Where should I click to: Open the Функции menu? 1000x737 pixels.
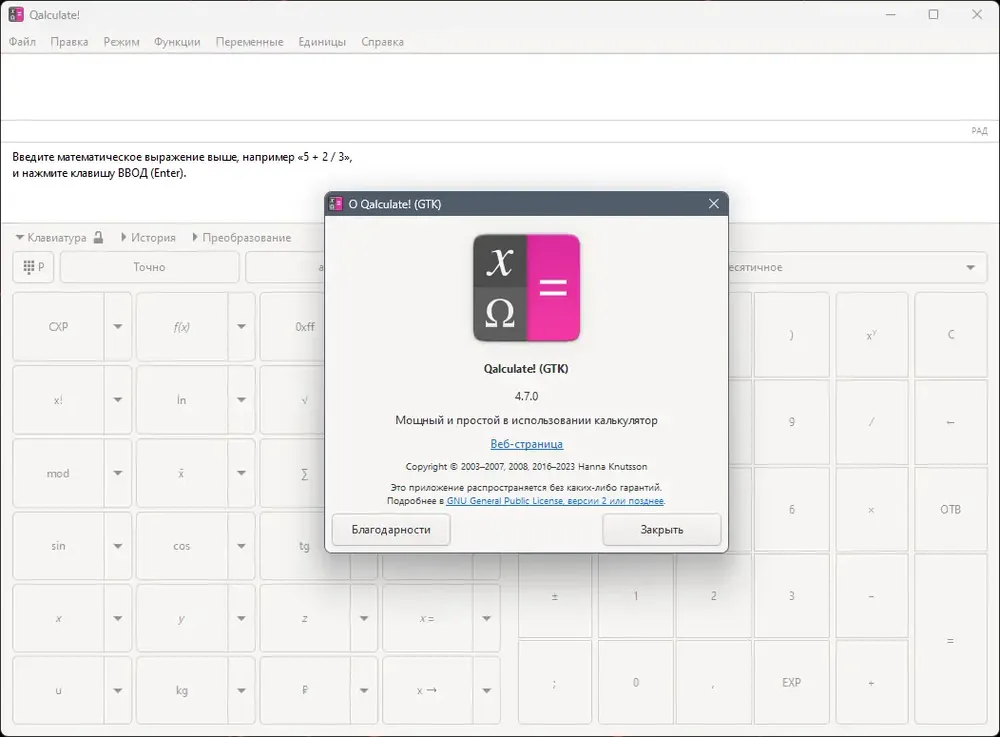(177, 42)
